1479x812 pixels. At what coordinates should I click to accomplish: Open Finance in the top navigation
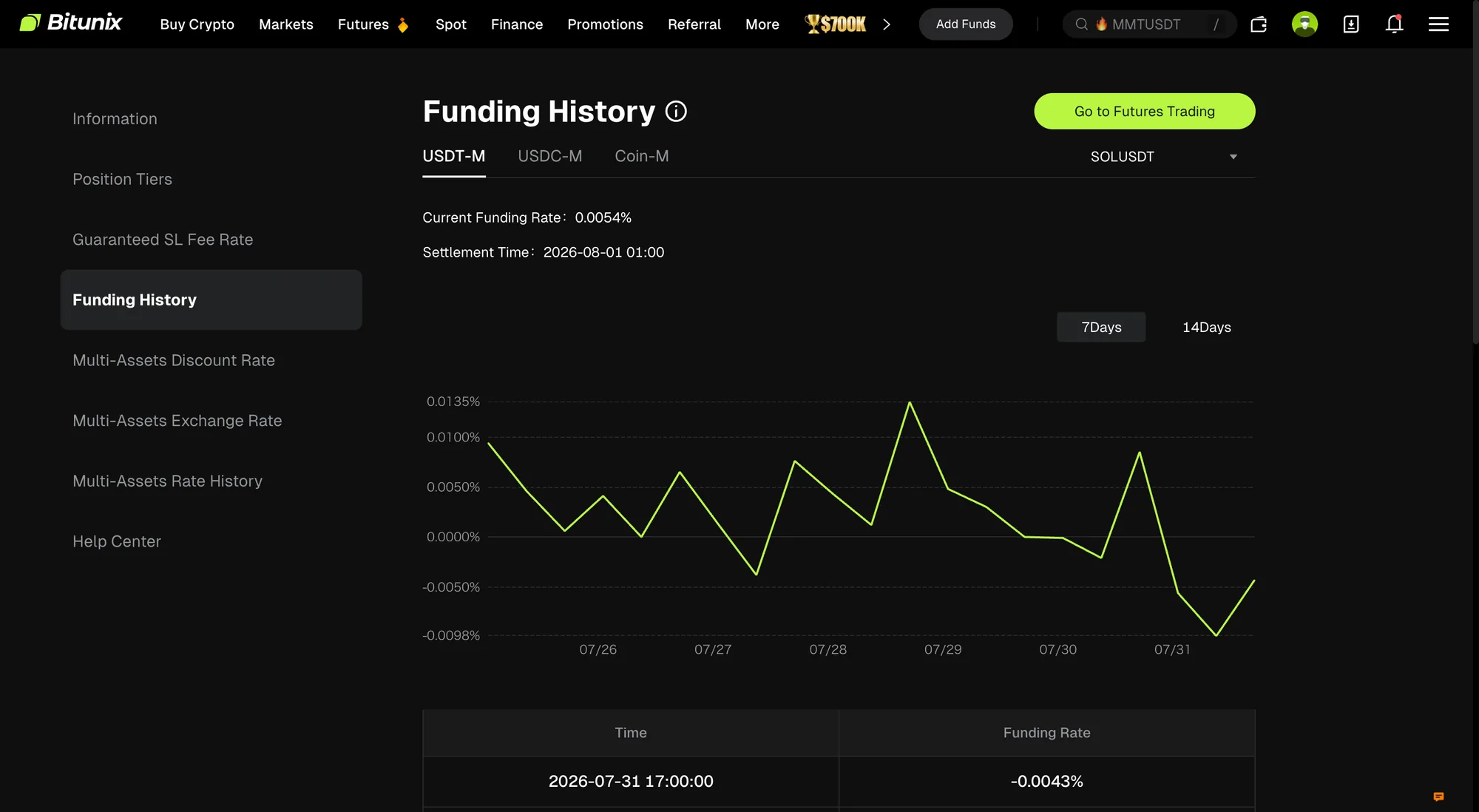pyautogui.click(x=516, y=24)
